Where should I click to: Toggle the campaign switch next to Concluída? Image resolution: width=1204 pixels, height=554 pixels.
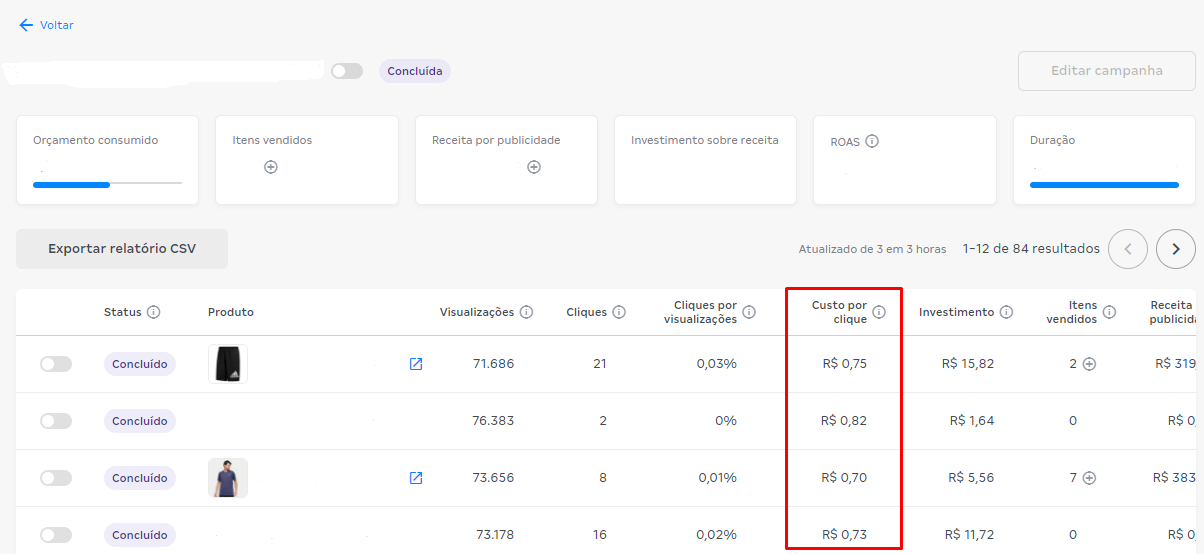point(347,71)
